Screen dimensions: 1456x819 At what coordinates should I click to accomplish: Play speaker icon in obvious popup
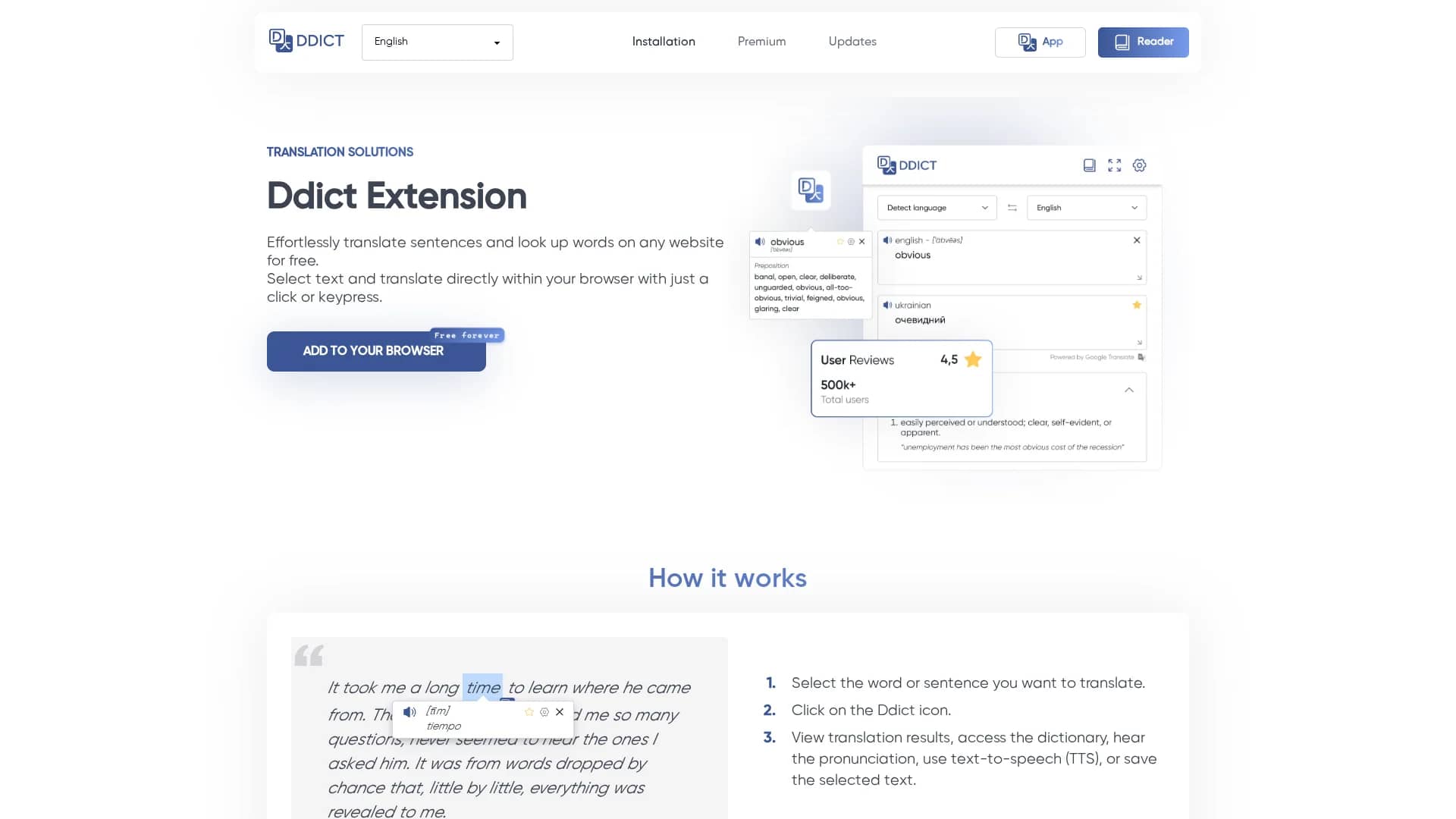760,242
